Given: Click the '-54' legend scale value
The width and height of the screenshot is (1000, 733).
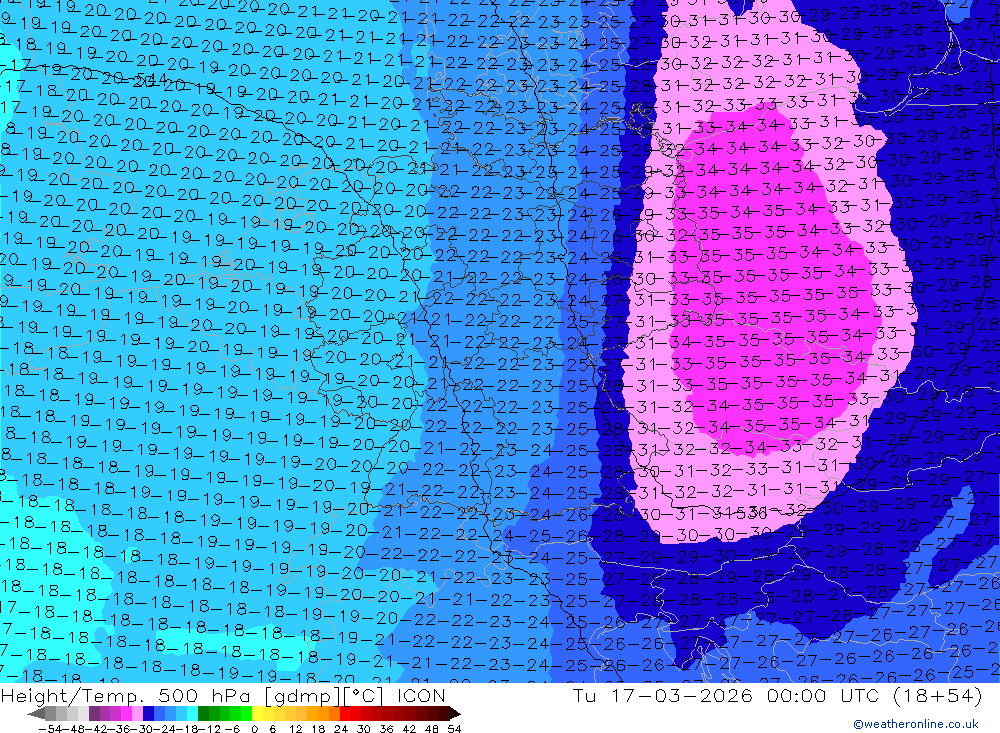Looking at the screenshot, I should coord(50,729).
